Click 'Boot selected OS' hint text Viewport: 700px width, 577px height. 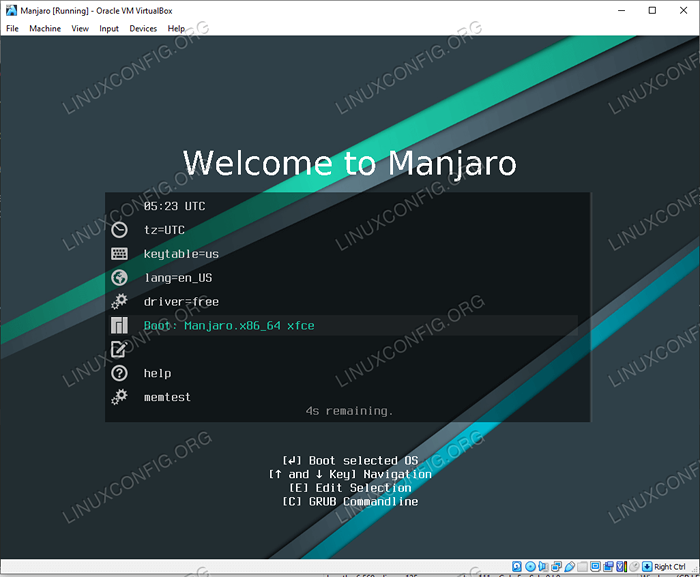click(363, 460)
